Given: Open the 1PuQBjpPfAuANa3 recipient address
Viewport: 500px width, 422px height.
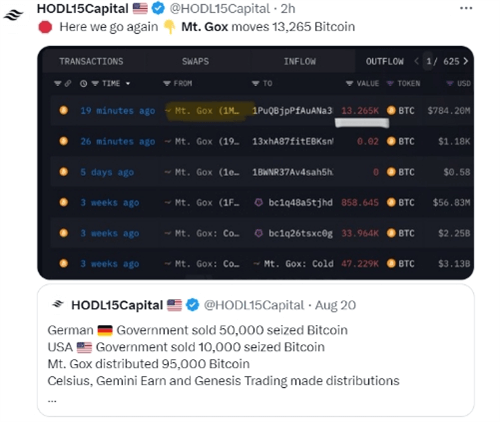Looking at the screenshot, I should (292, 111).
